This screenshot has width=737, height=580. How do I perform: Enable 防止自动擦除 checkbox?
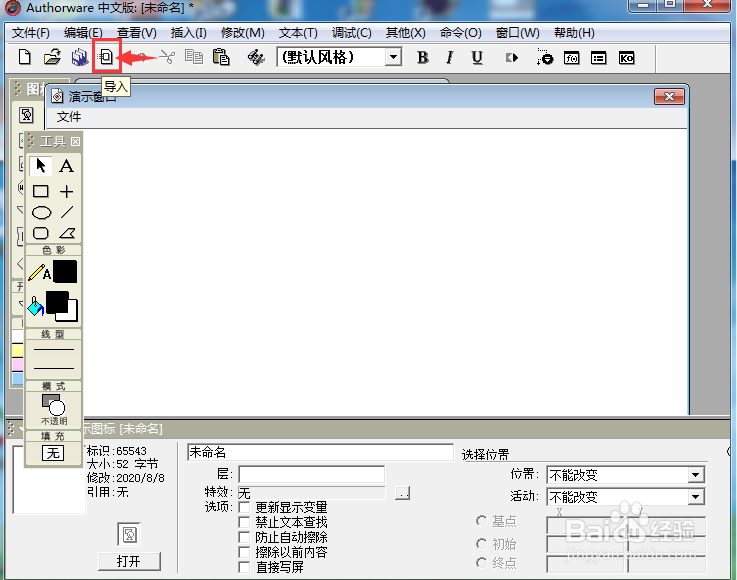point(244,537)
